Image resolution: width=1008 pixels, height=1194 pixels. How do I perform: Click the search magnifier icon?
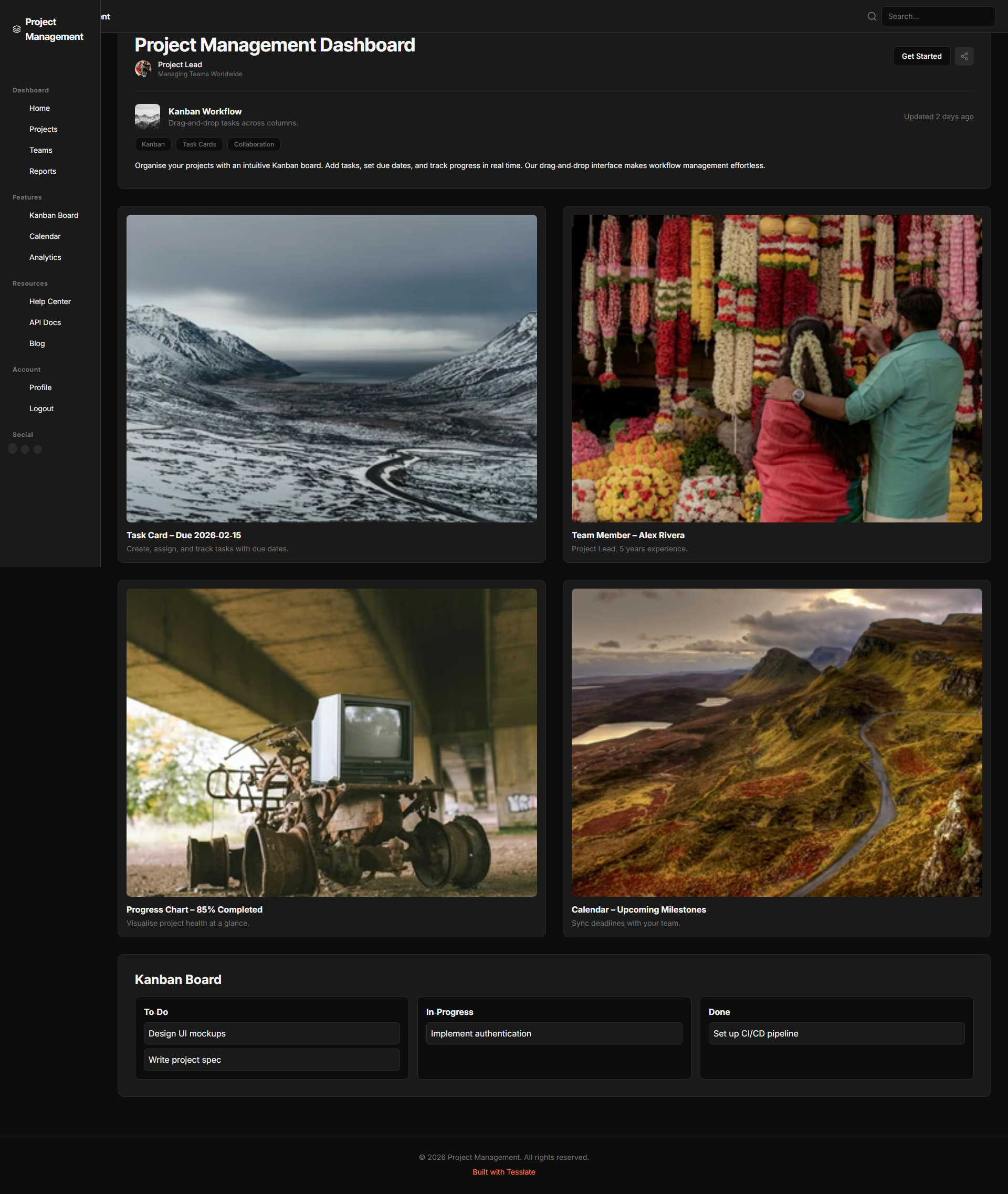pyautogui.click(x=871, y=17)
